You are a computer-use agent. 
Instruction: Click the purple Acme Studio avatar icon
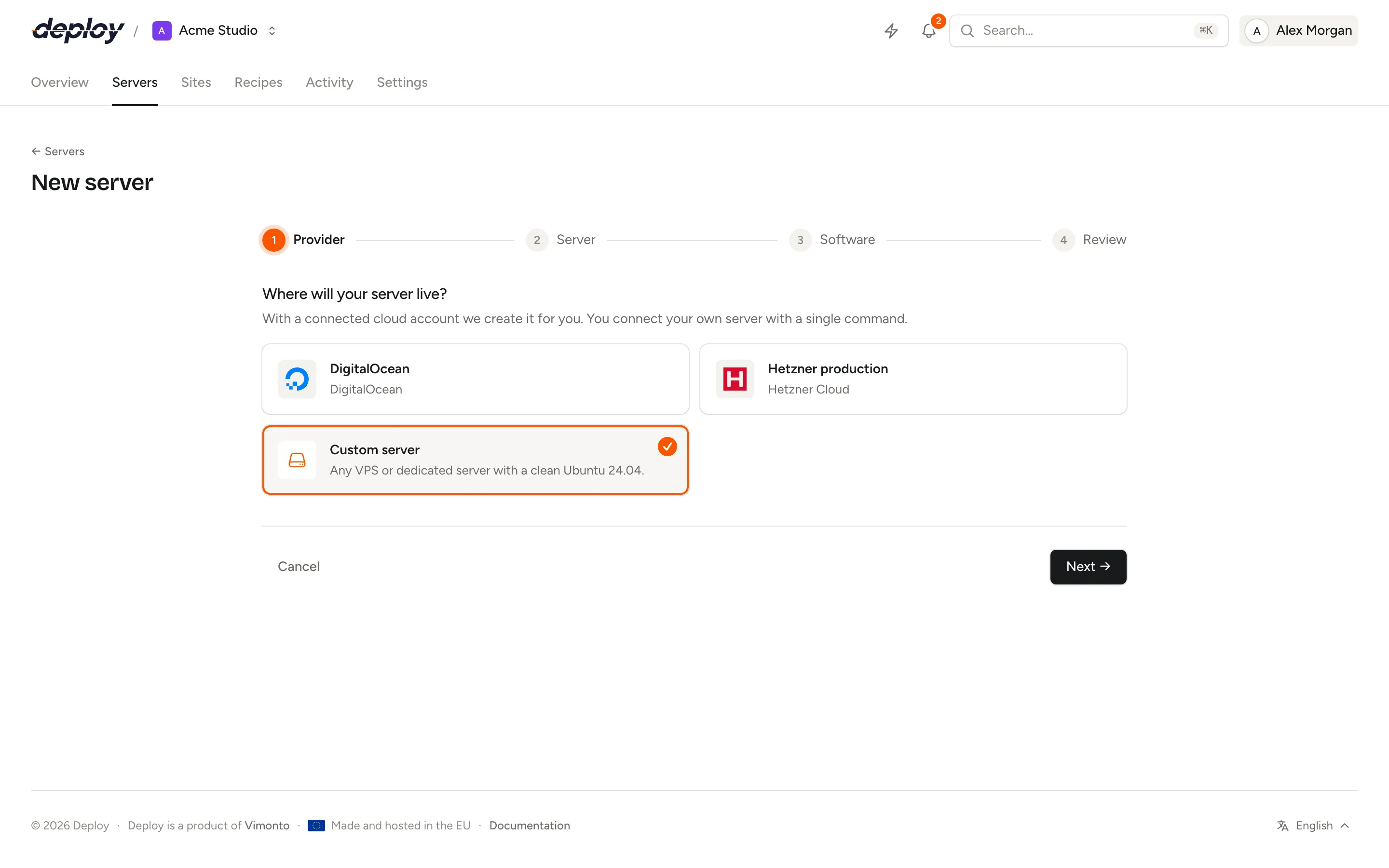(x=162, y=30)
